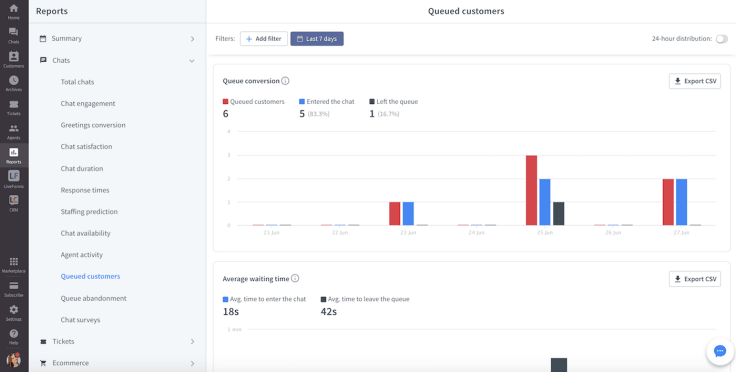736x372 pixels.
Task: Expand the Tickets section chevron
Action: click(192, 342)
